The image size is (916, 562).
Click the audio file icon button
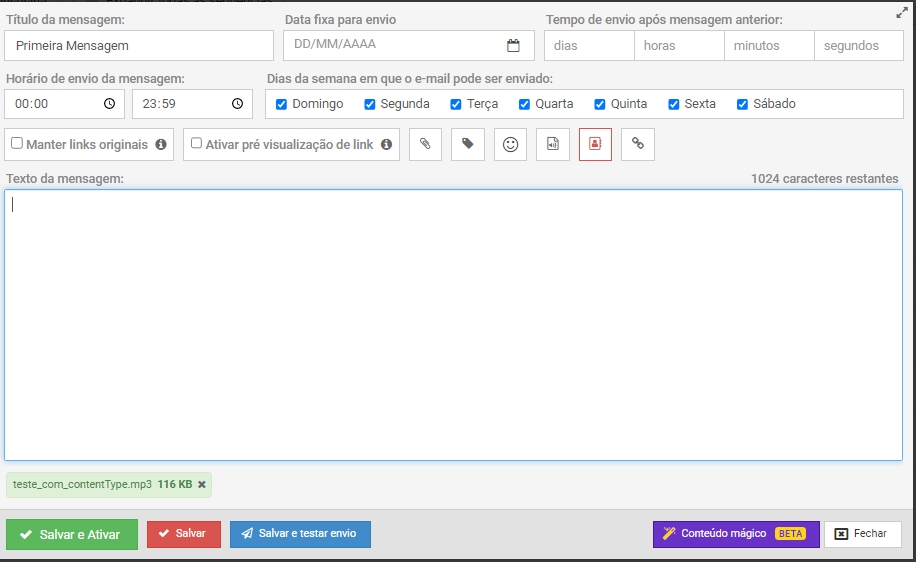coord(552,144)
